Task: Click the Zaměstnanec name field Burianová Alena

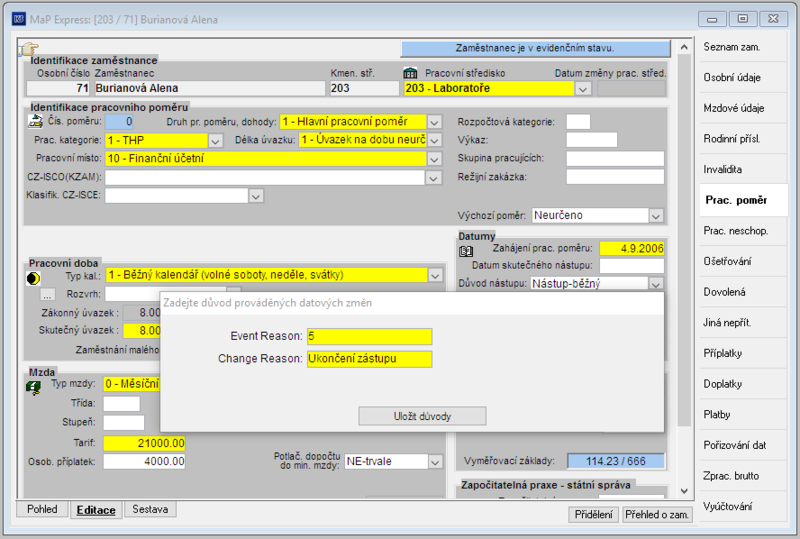Action: pyautogui.click(x=209, y=88)
